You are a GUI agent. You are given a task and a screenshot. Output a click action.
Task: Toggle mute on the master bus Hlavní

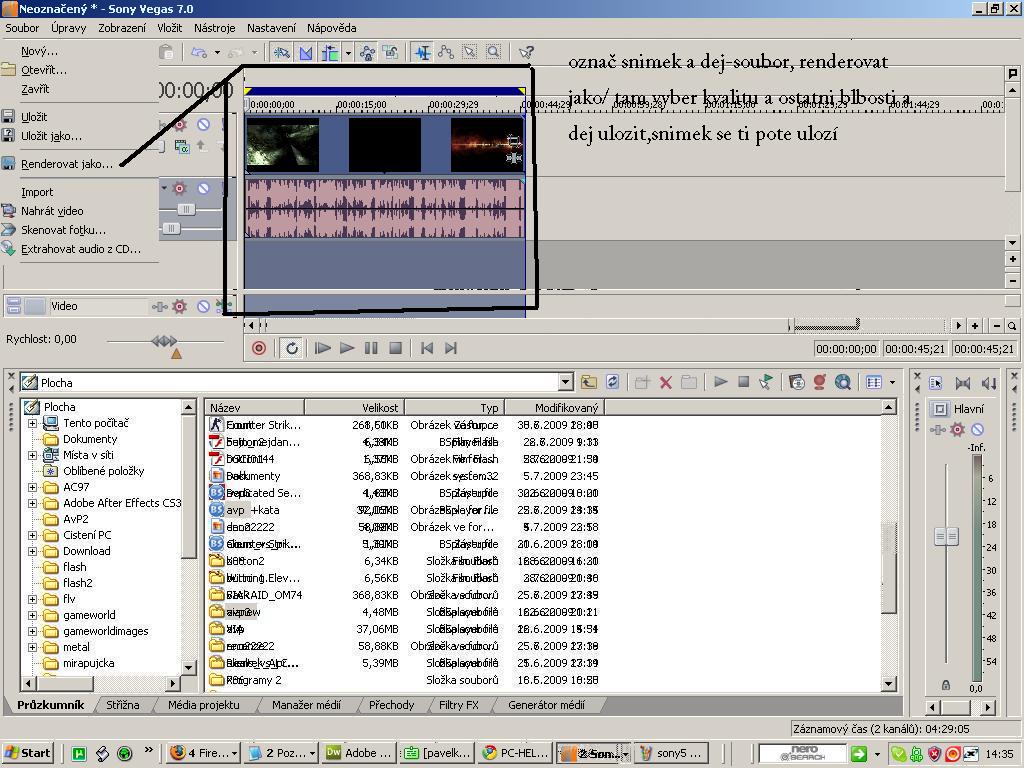(977, 429)
